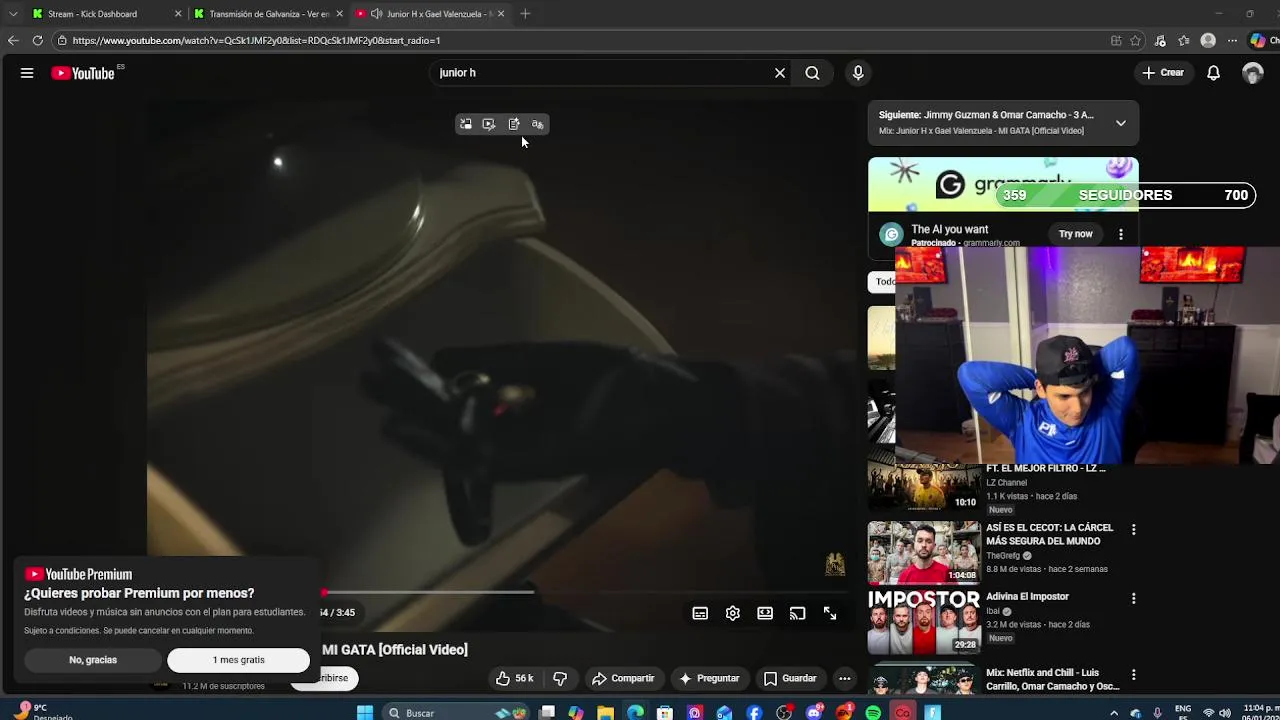Click Try now on Grammarly ad
This screenshot has height=720, width=1280.
click(1076, 234)
